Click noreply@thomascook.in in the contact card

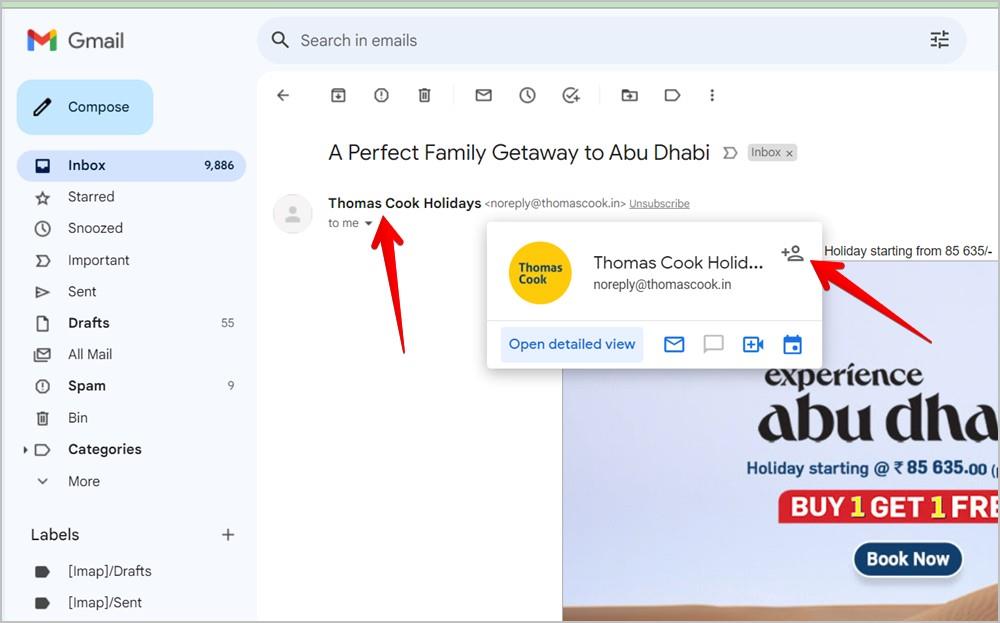tap(662, 284)
